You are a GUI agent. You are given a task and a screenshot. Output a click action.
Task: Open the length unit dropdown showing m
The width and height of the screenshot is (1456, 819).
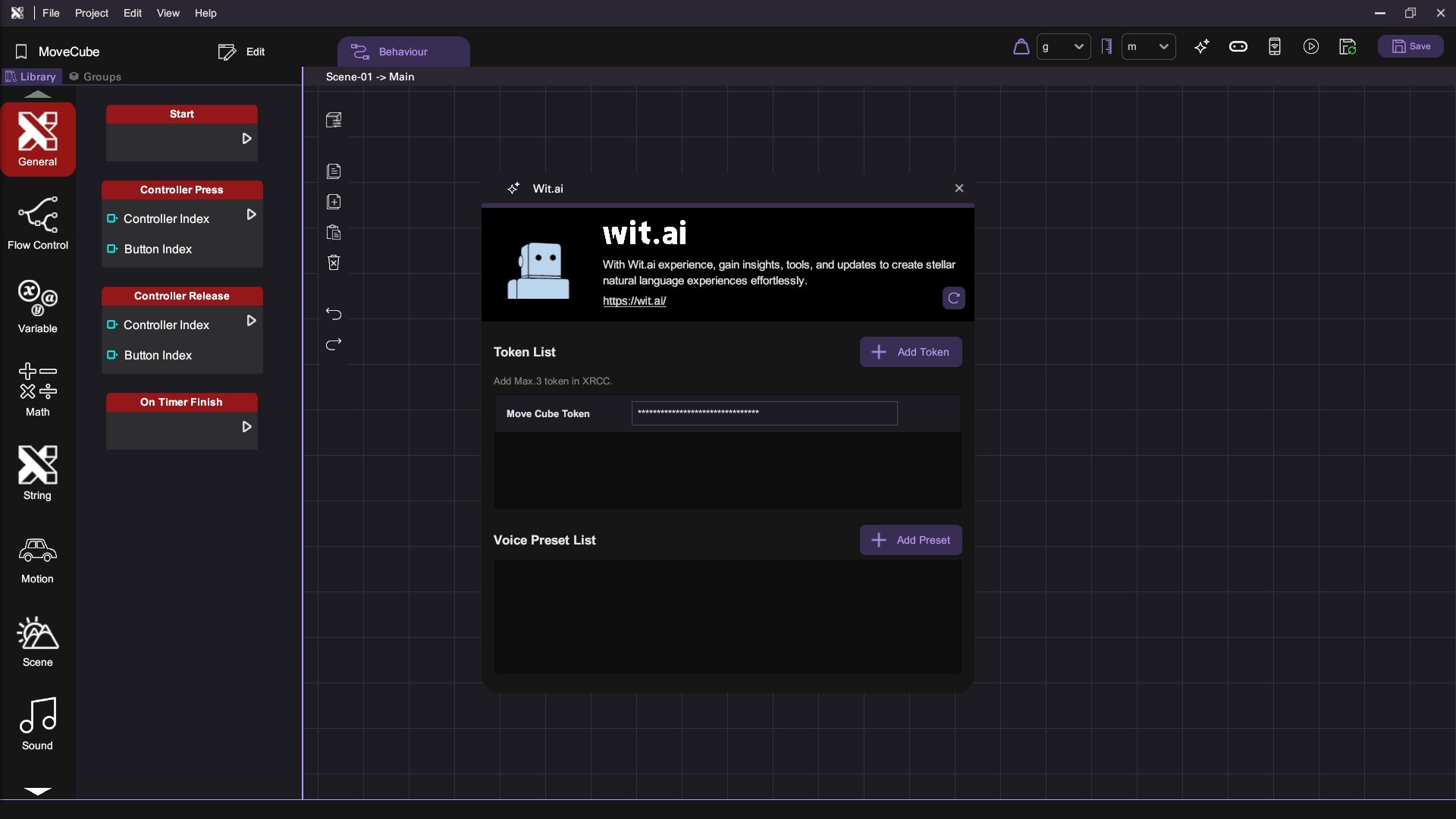point(1148,47)
